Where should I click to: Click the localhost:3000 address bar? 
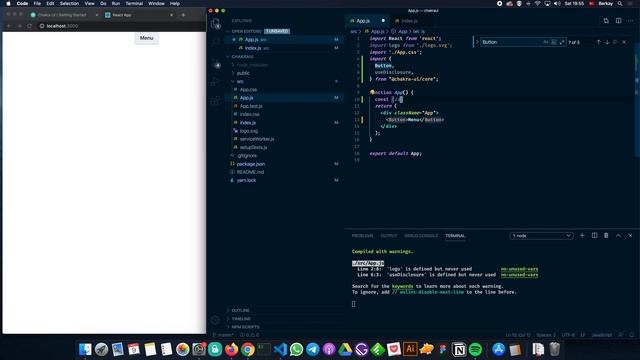[x=120, y=26]
